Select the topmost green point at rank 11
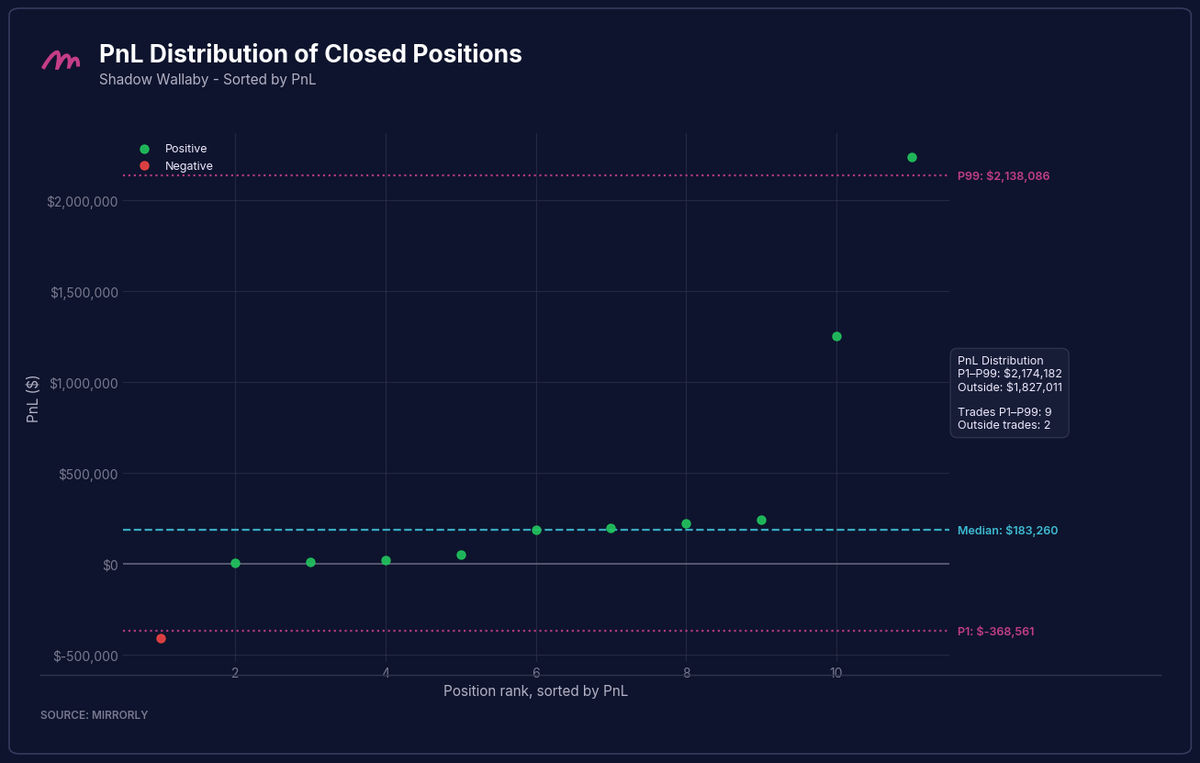 [x=912, y=157]
